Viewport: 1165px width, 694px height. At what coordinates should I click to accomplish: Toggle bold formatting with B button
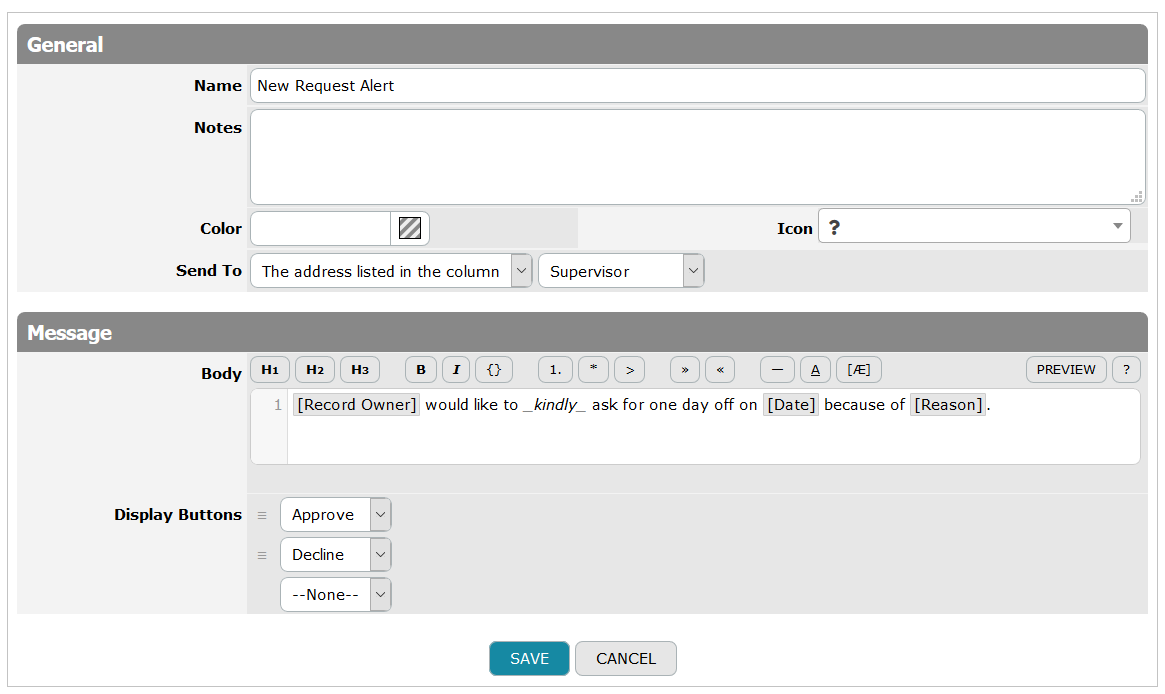(421, 370)
